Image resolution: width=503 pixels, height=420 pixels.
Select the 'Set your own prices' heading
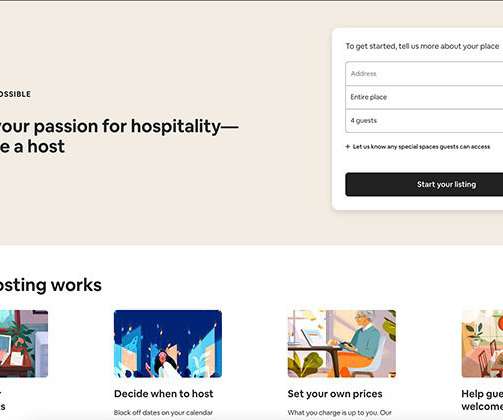(x=335, y=394)
